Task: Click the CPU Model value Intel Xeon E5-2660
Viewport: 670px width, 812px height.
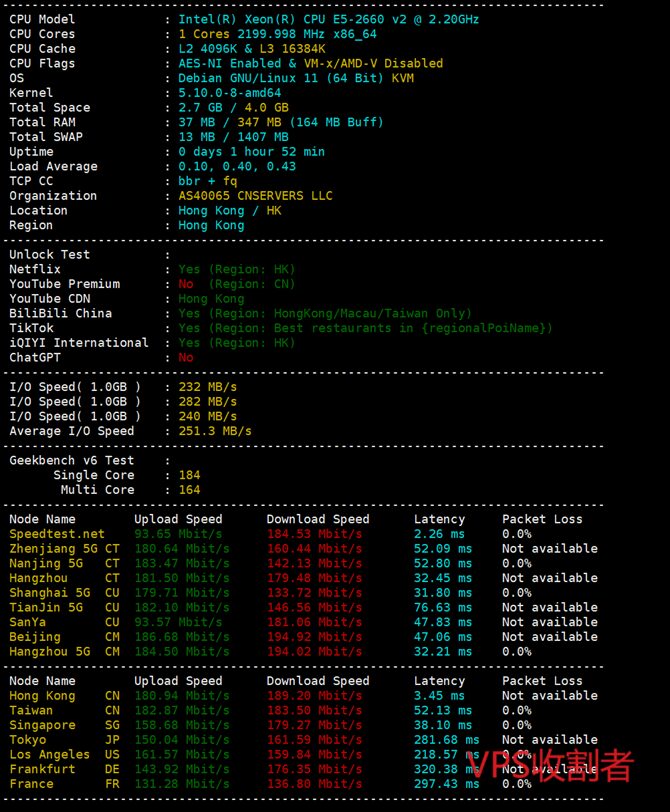Action: (328, 19)
